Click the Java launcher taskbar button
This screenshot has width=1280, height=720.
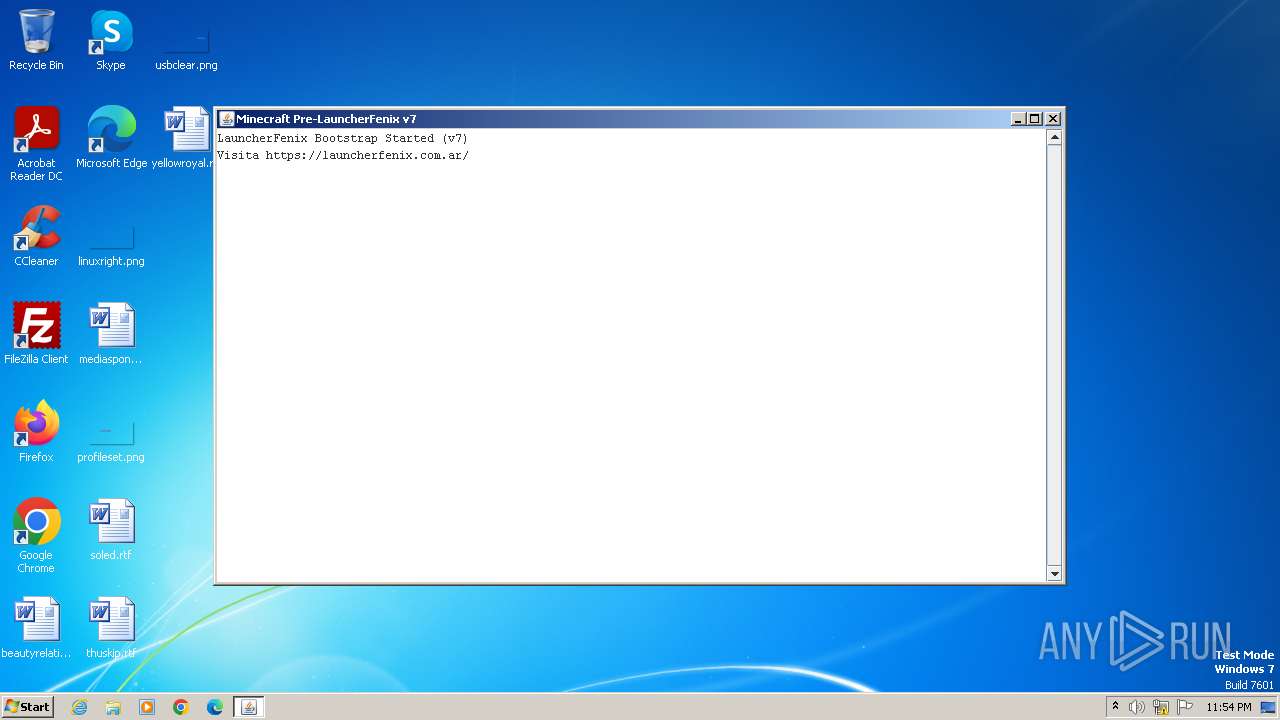coord(249,707)
